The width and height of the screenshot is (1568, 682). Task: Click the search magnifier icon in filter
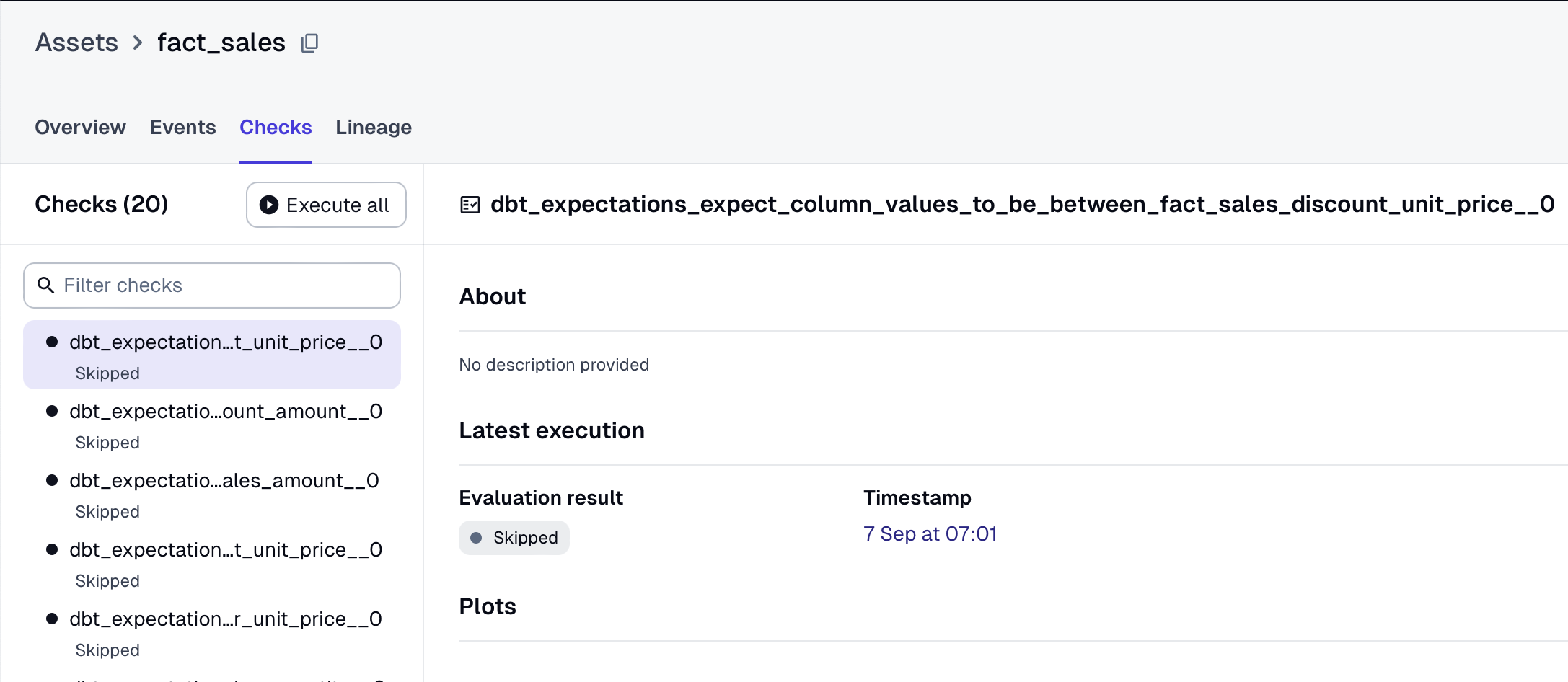[45, 285]
